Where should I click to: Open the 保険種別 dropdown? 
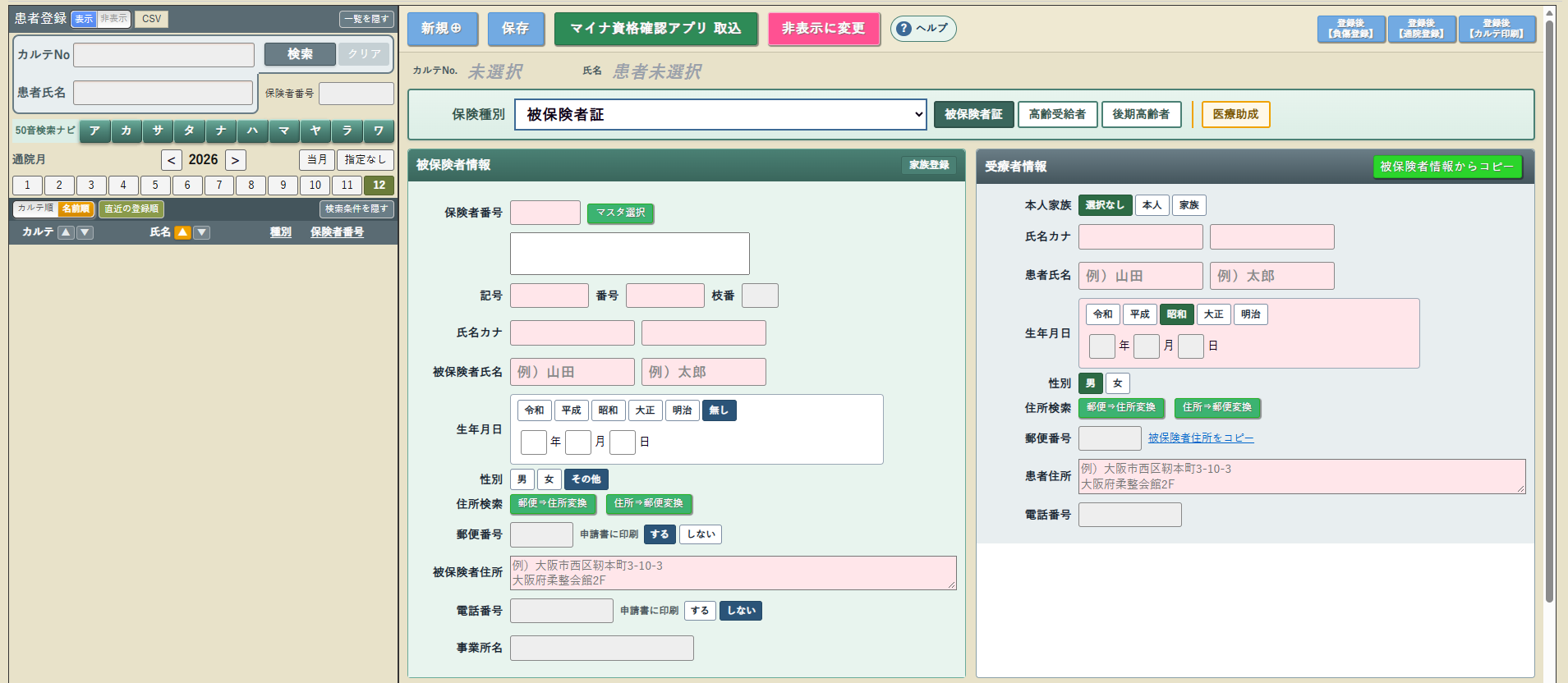point(720,115)
